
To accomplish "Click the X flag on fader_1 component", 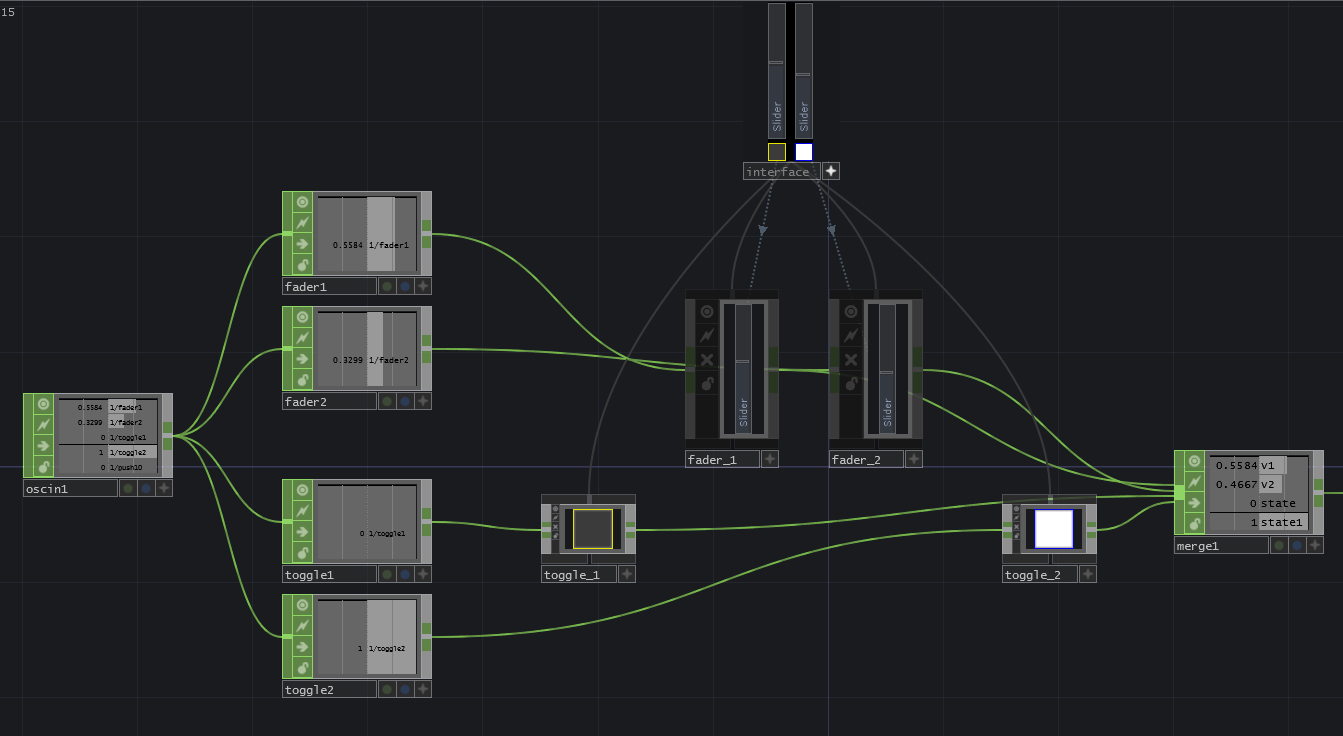I will pos(707,360).
